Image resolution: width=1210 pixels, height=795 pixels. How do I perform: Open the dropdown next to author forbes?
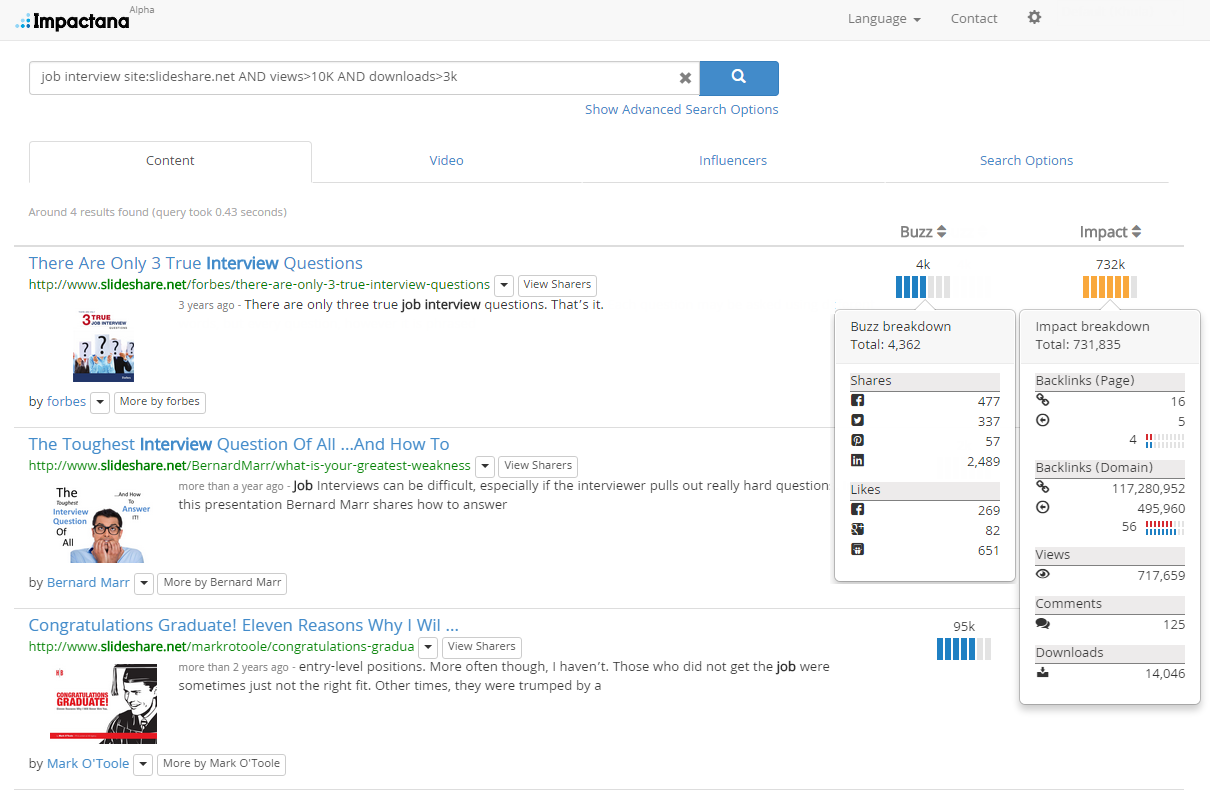pyautogui.click(x=100, y=402)
